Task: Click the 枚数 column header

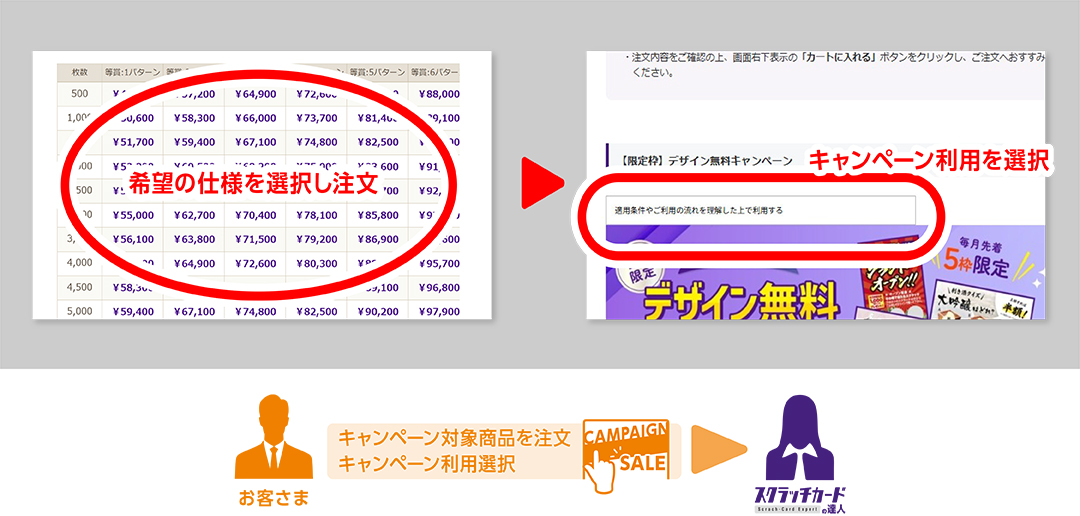Action: pos(79,72)
